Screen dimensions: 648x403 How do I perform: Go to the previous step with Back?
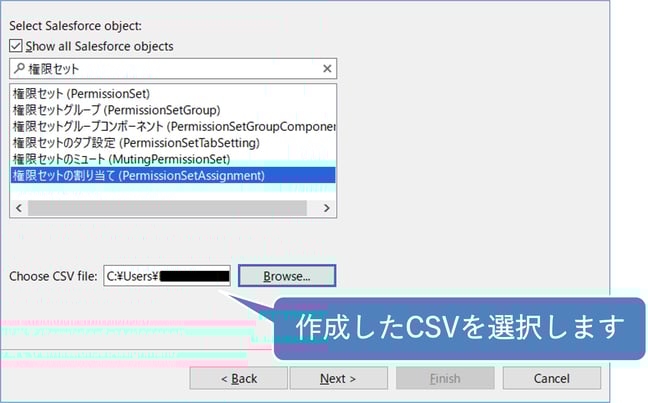tap(238, 378)
